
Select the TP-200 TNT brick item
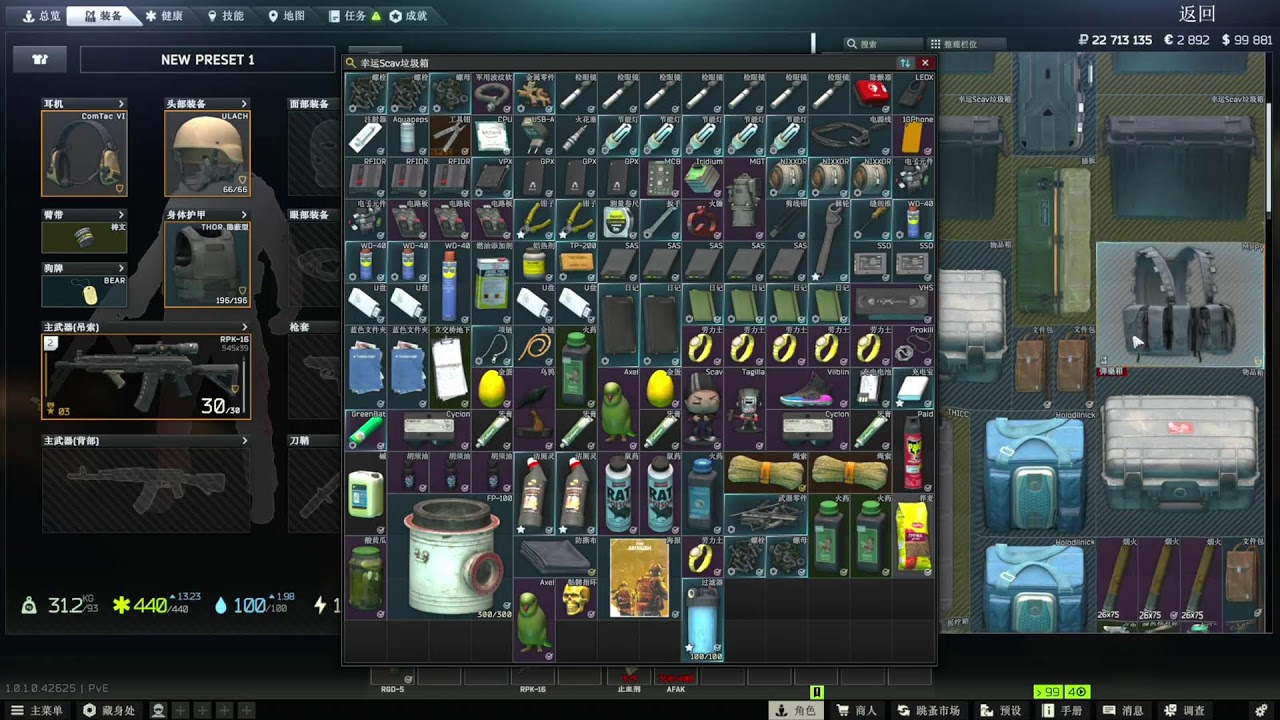tap(576, 261)
